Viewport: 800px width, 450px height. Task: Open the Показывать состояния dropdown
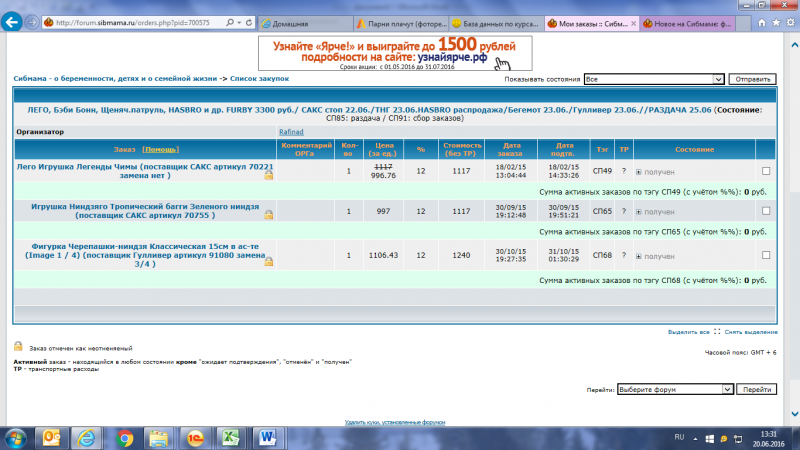coord(654,79)
